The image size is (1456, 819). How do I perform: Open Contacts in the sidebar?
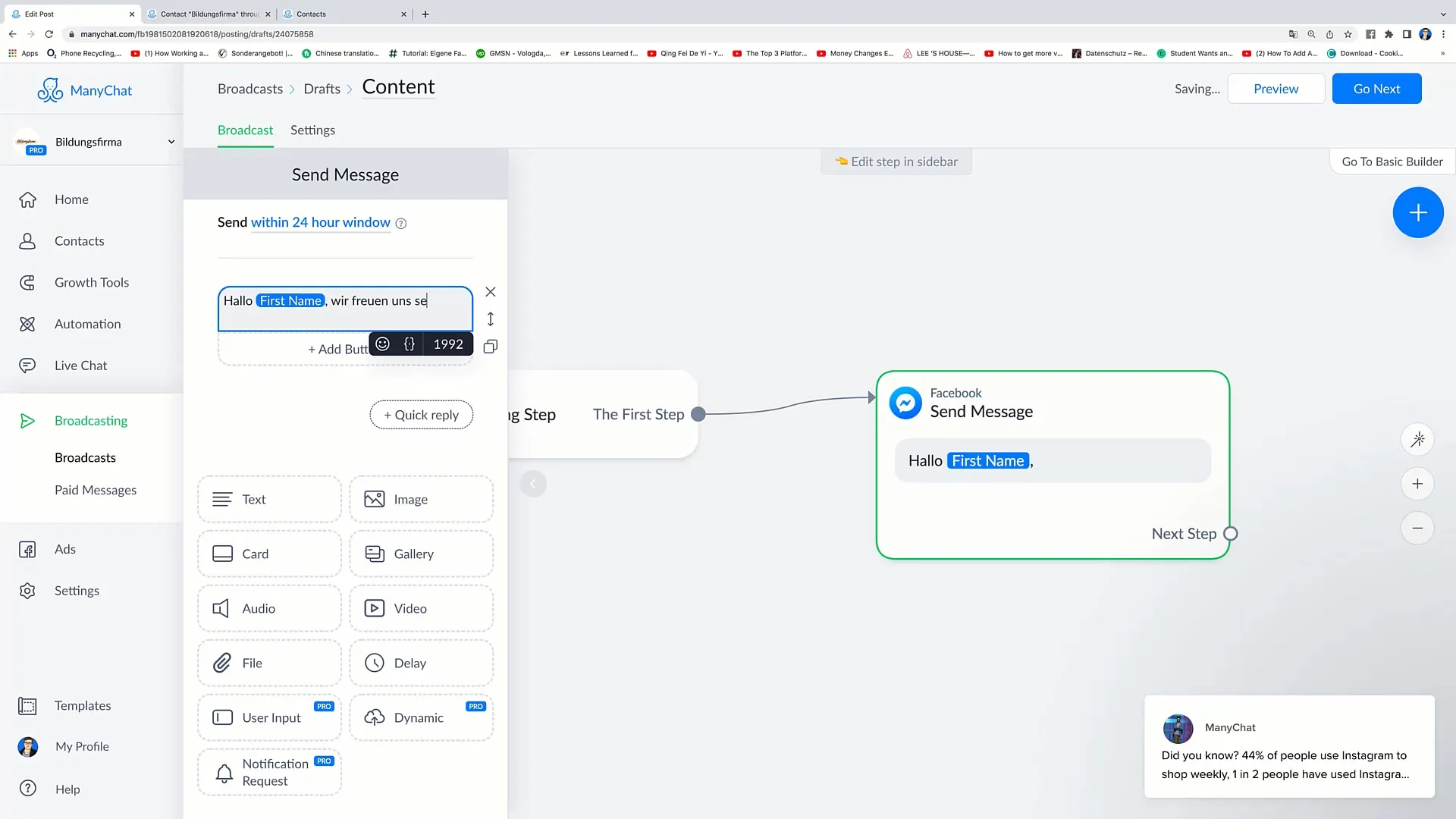point(79,241)
